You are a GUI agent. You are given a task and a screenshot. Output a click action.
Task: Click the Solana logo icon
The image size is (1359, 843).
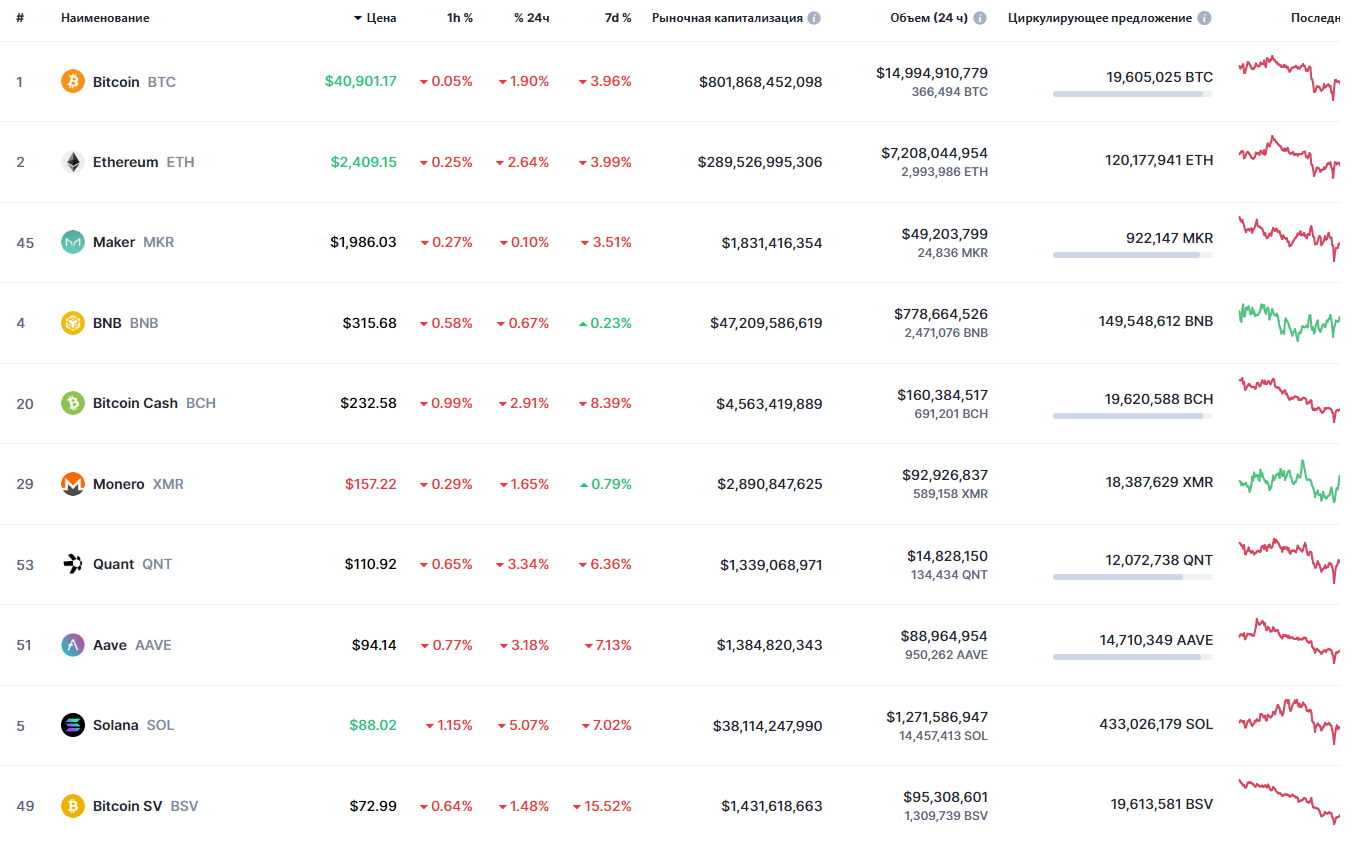73,725
